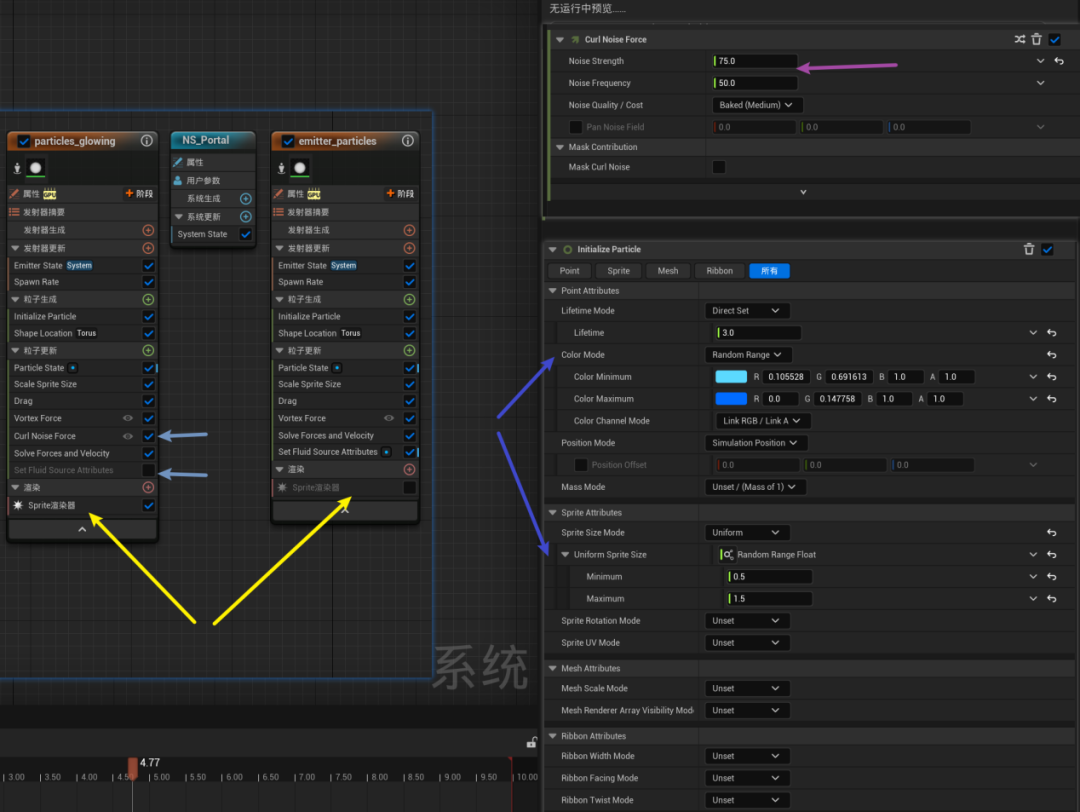This screenshot has height=812, width=1080.
Task: Open the Color Maximum color swatch
Action: [x=731, y=399]
